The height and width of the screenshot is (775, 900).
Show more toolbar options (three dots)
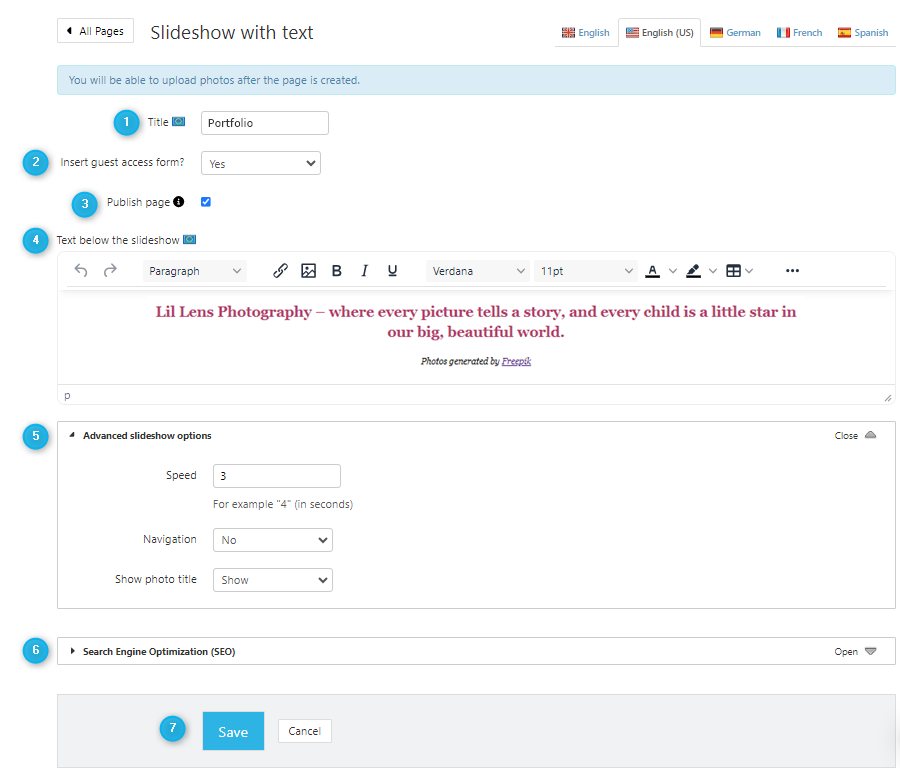pos(792,270)
